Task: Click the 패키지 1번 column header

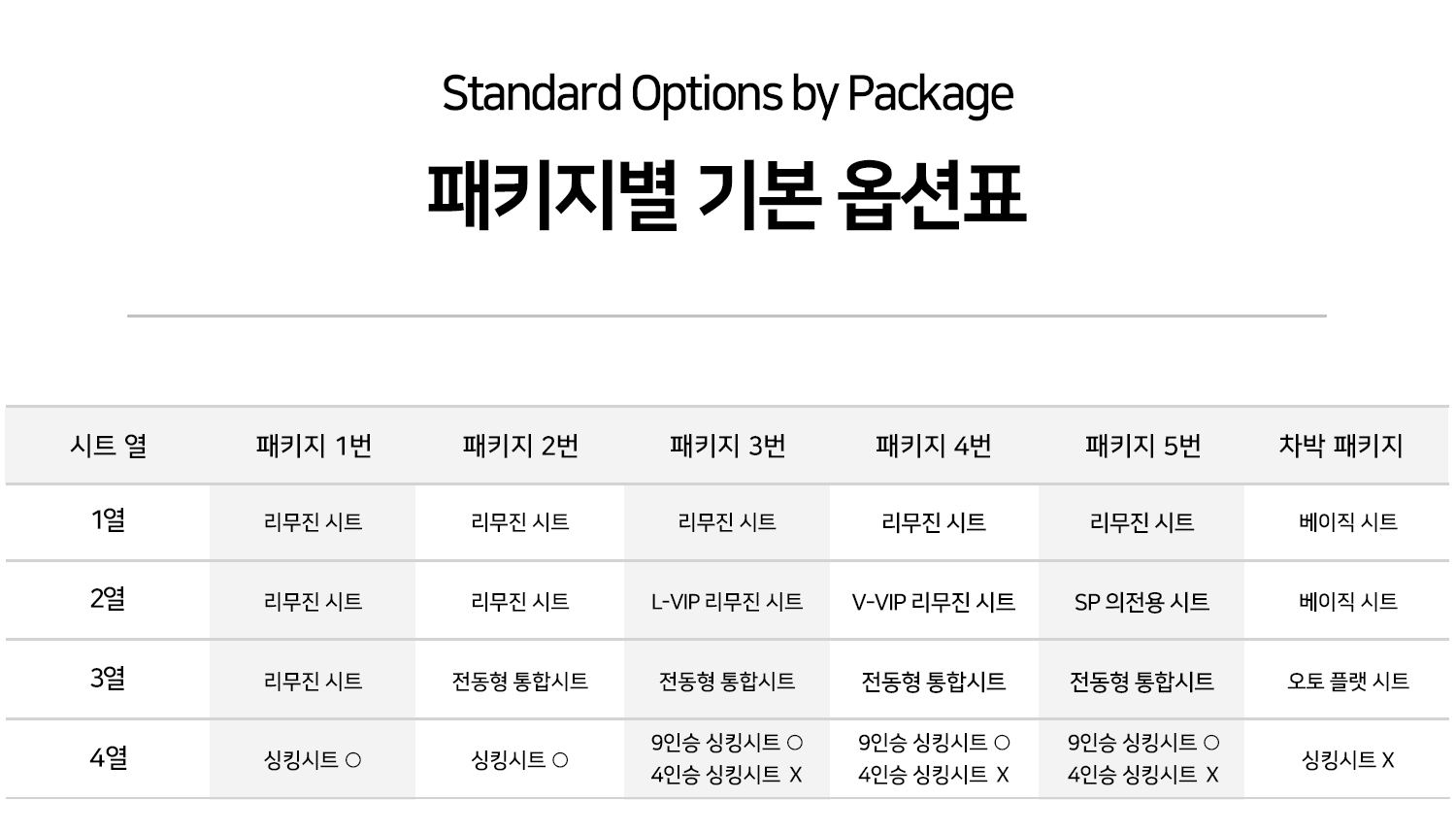Action: 314,446
